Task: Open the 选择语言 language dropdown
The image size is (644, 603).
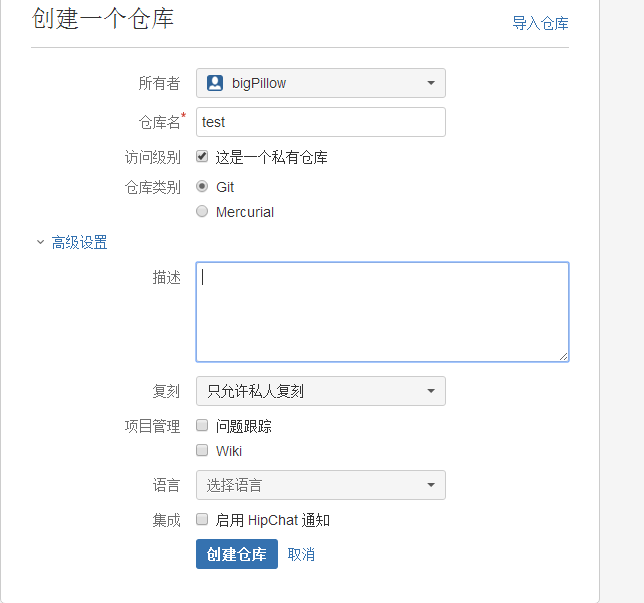Action: 321,485
